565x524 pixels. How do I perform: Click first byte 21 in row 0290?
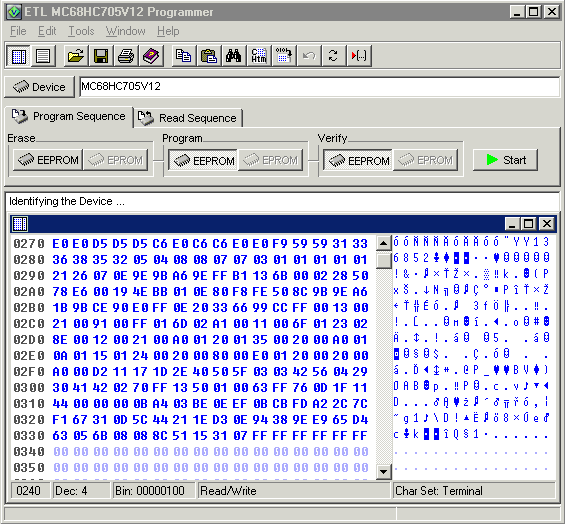click(x=60, y=276)
